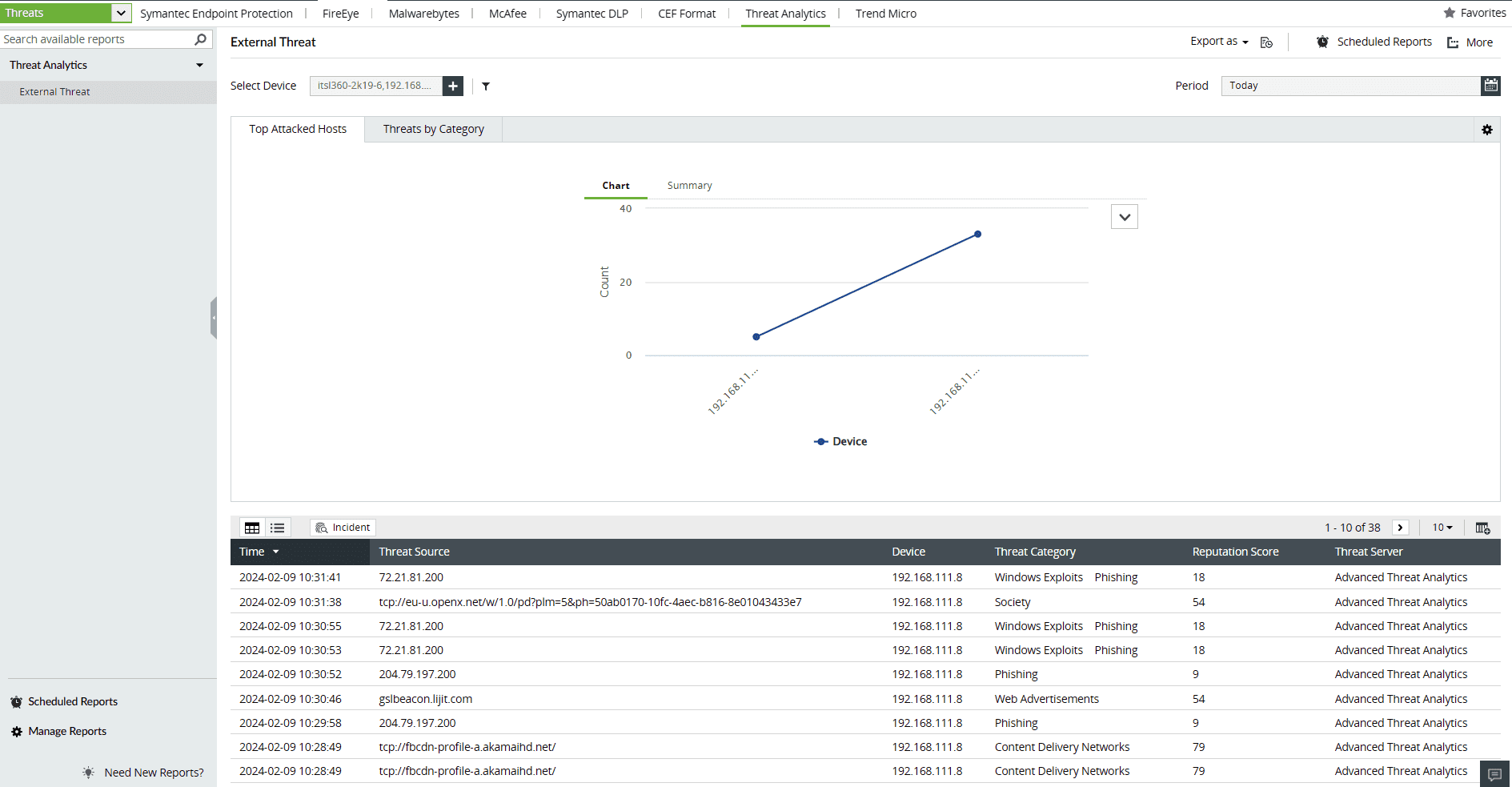Collapse the Threat Analytics section in sidebar

point(199,65)
